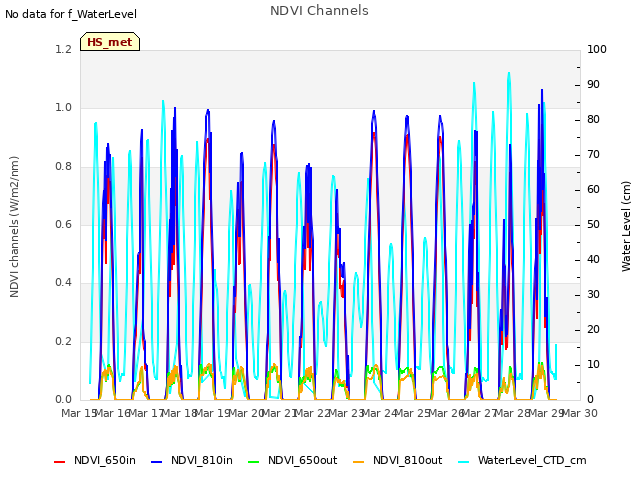Click the 0.4 tick on left axis

[x=64, y=283]
